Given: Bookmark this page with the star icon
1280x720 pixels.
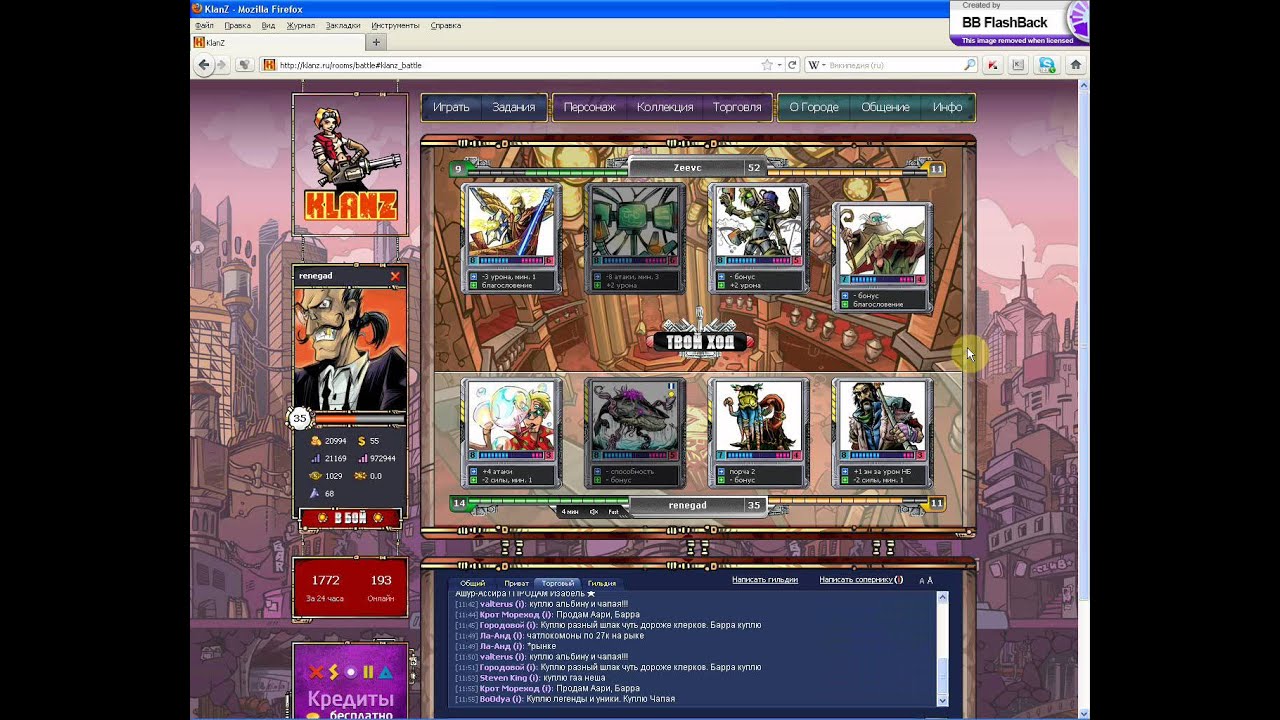Looking at the screenshot, I should tap(767, 65).
